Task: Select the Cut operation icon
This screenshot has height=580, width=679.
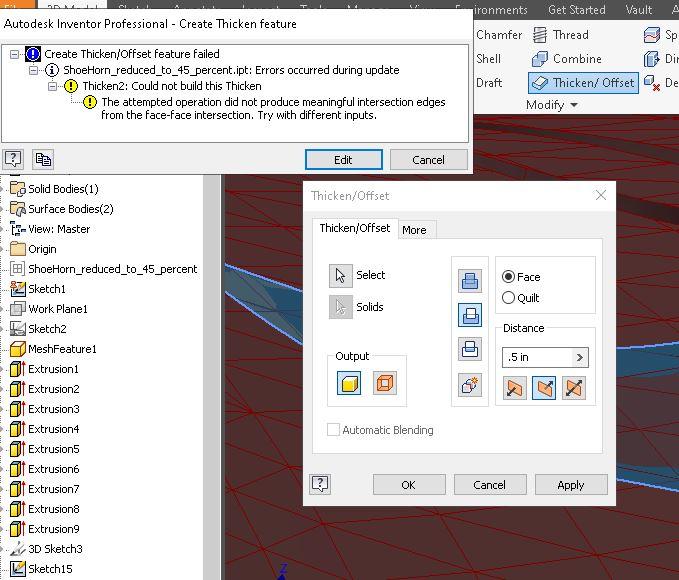Action: tap(469, 315)
